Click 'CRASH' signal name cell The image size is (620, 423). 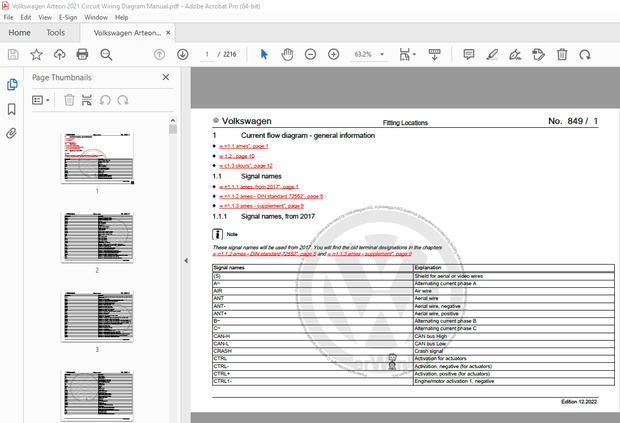[x=312, y=351]
